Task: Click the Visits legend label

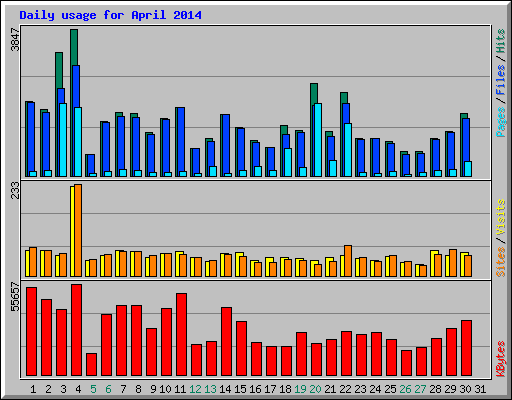Action: pos(501,217)
